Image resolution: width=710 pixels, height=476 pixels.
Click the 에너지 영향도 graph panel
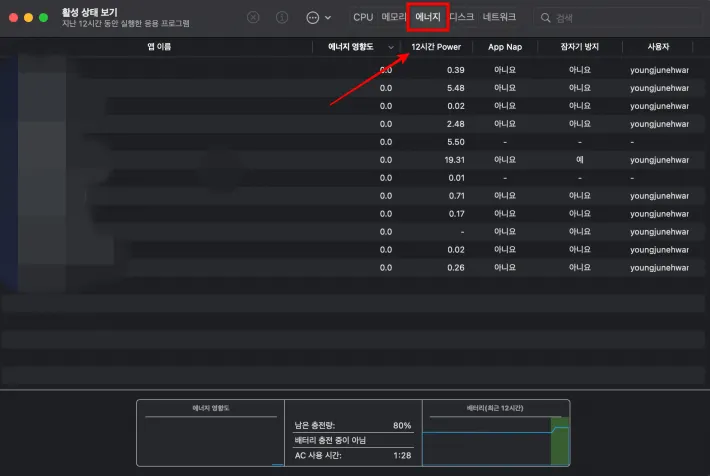pos(211,433)
